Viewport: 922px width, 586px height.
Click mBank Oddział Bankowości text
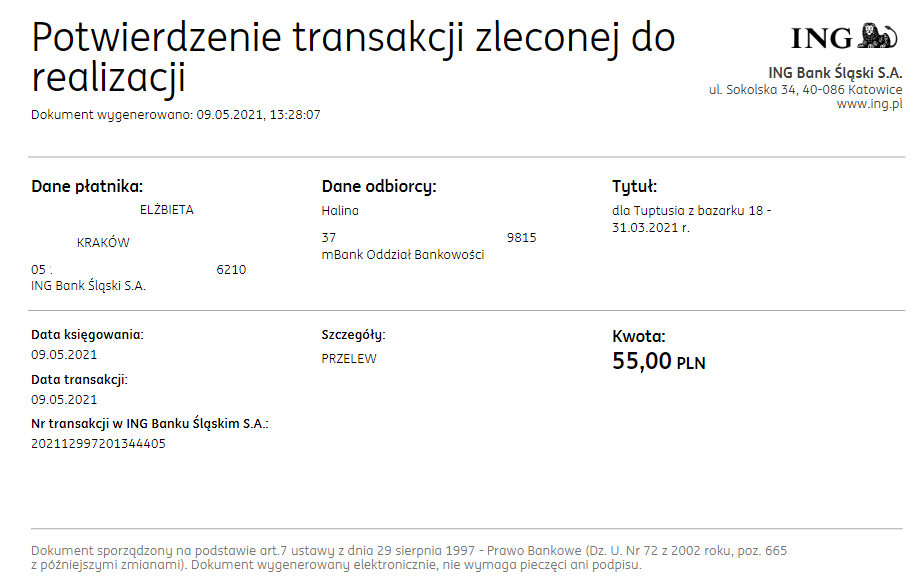[x=403, y=255]
